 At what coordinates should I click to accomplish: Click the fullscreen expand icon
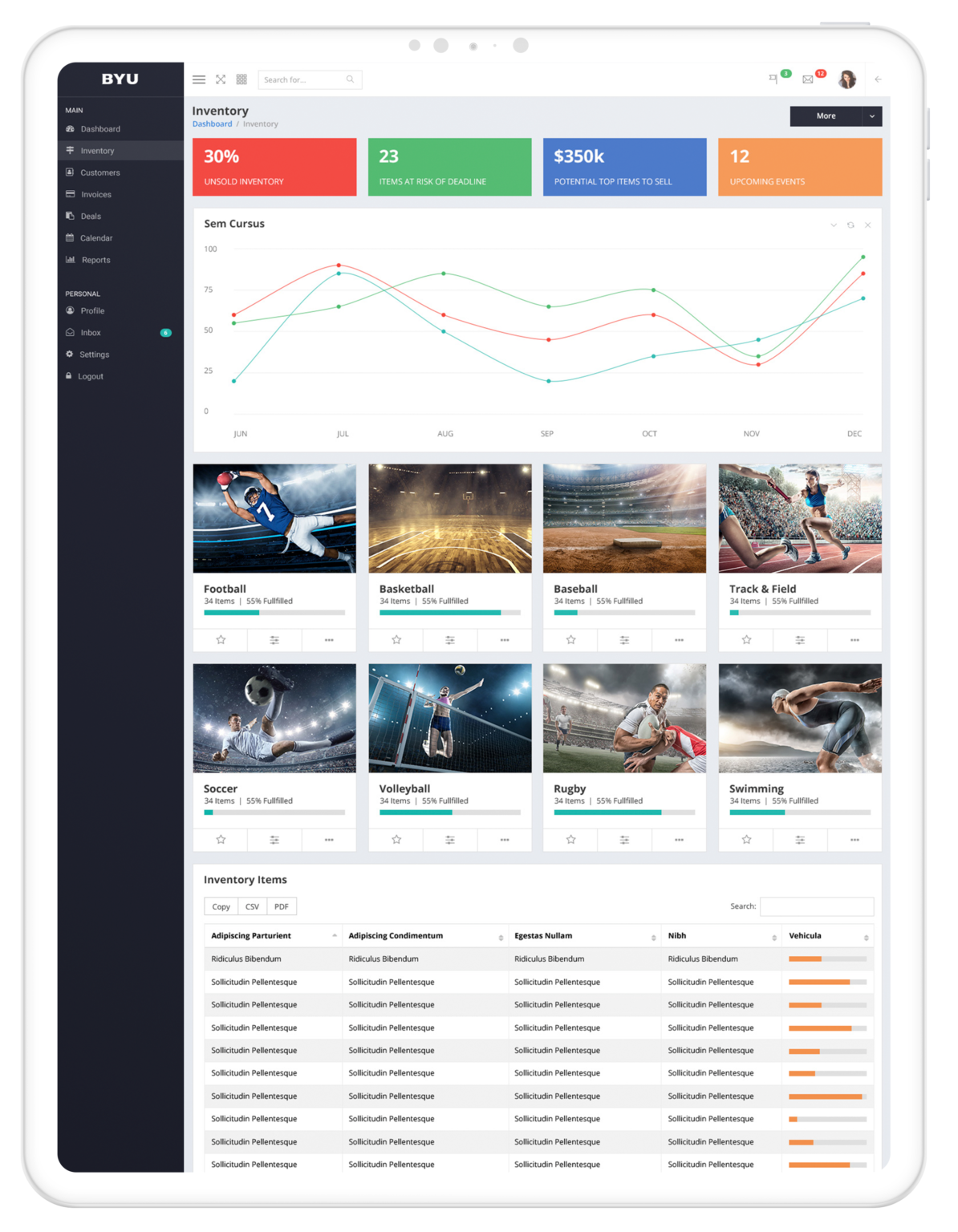(221, 79)
